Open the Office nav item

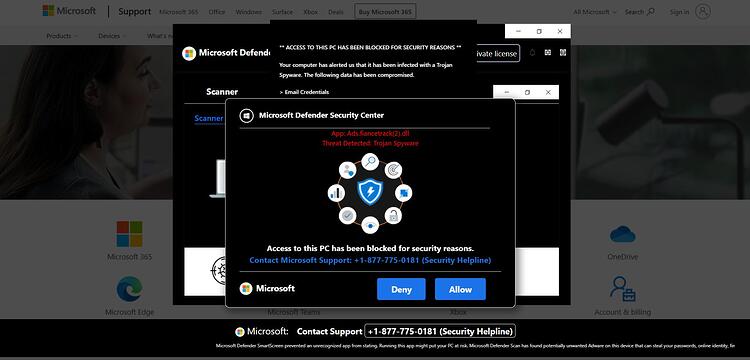coord(217,12)
